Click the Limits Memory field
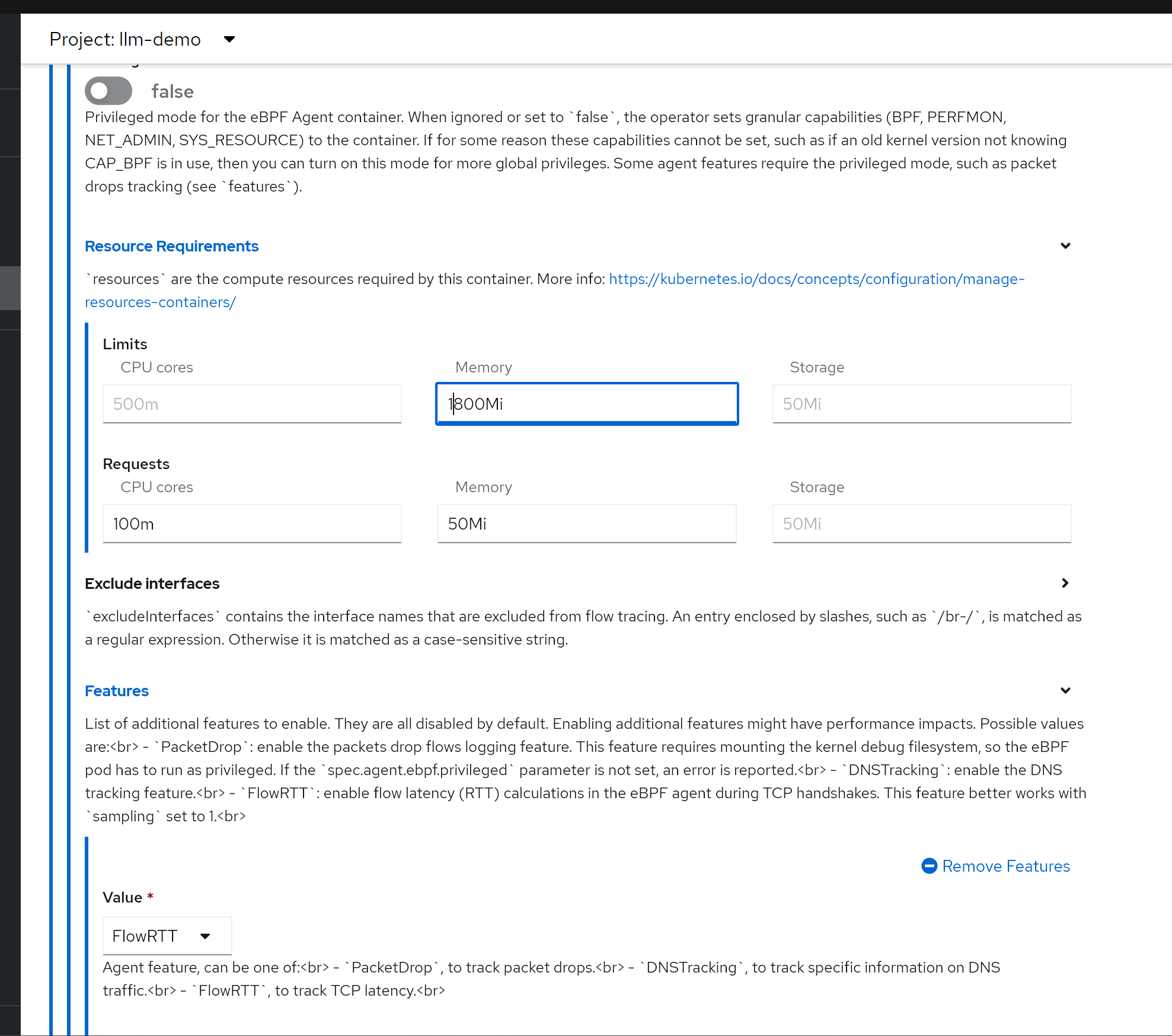Image resolution: width=1172 pixels, height=1036 pixels. [x=586, y=404]
